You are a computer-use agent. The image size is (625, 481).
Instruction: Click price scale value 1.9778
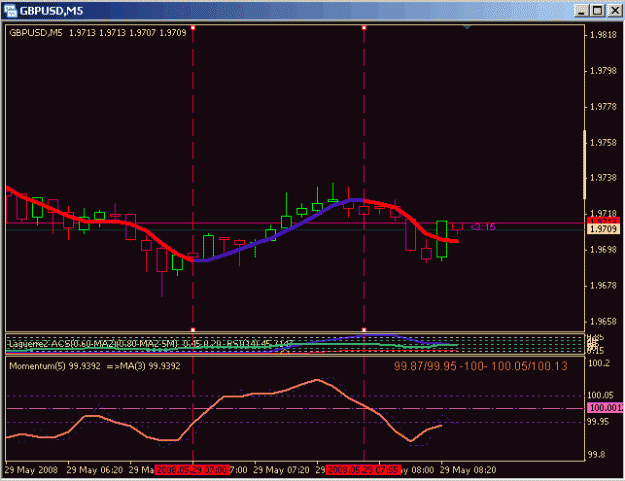tap(603, 107)
